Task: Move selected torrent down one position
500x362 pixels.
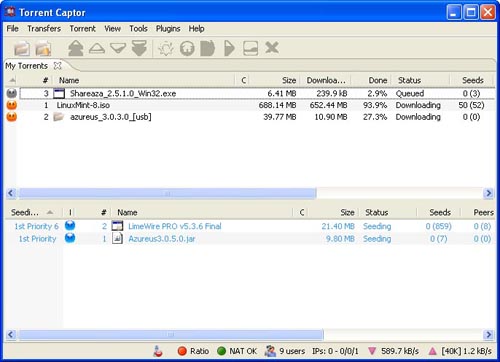Action: click(x=118, y=48)
